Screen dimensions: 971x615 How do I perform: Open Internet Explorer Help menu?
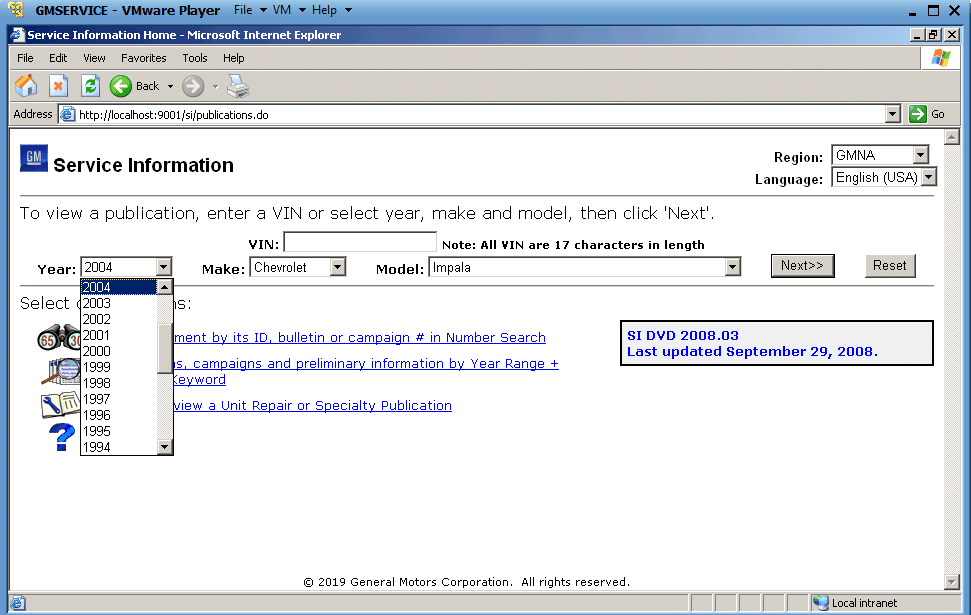pyautogui.click(x=233, y=58)
